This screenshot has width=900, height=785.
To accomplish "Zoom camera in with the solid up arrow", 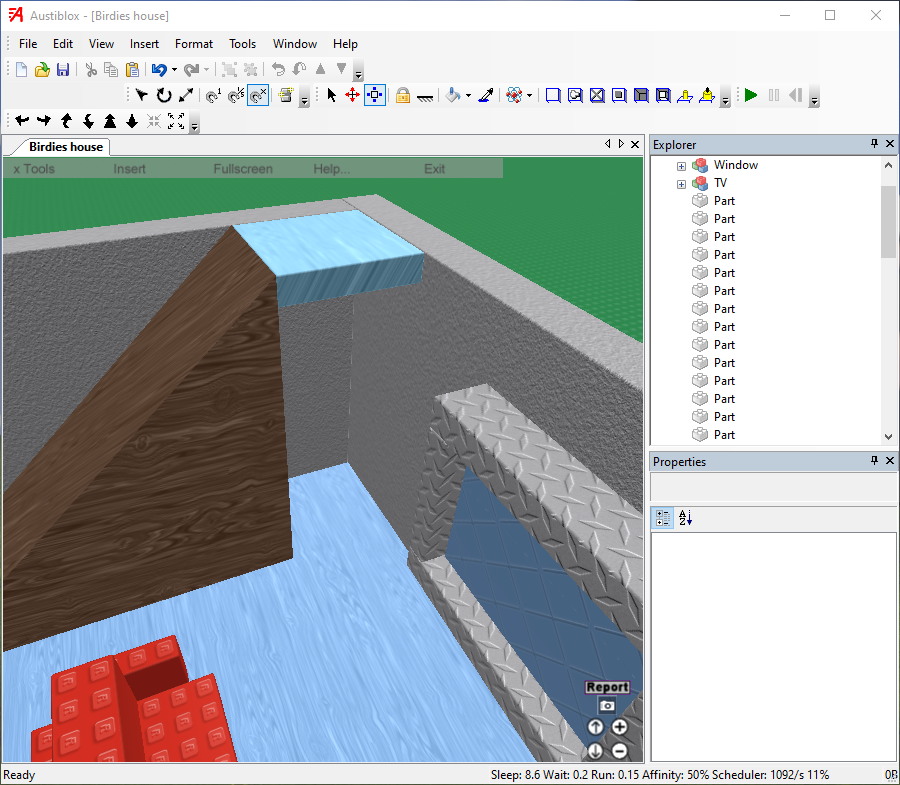I will click(110, 121).
